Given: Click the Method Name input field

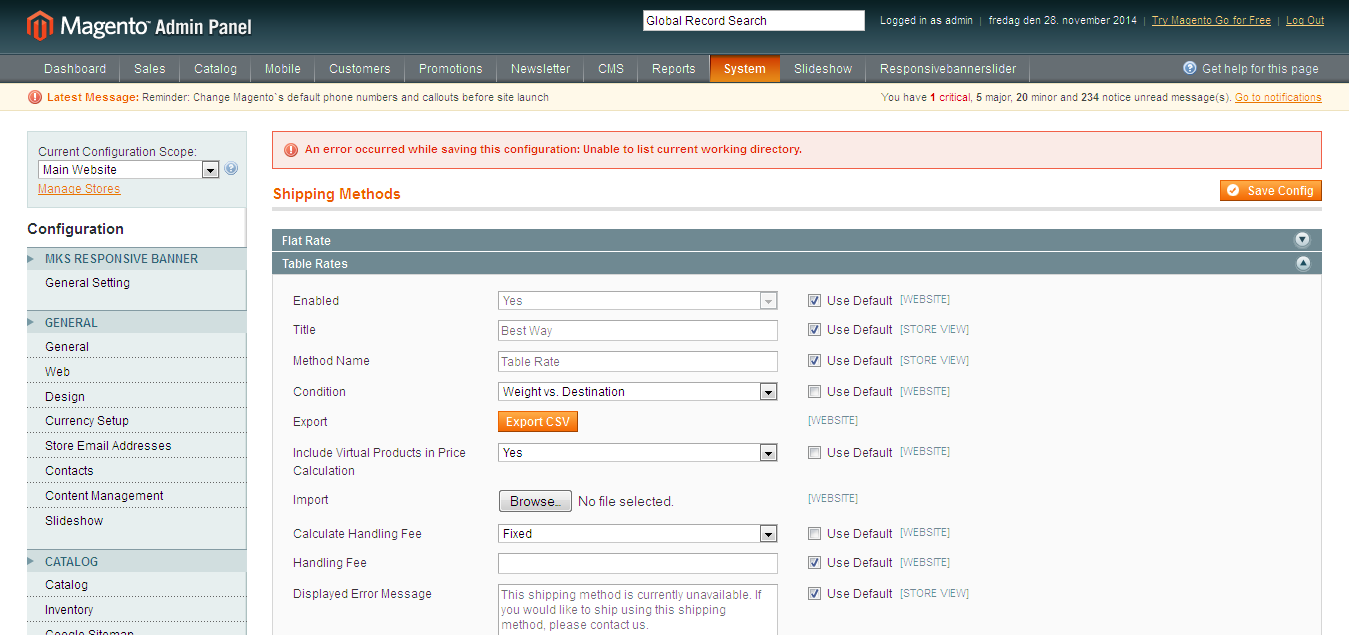Looking at the screenshot, I should (x=638, y=361).
